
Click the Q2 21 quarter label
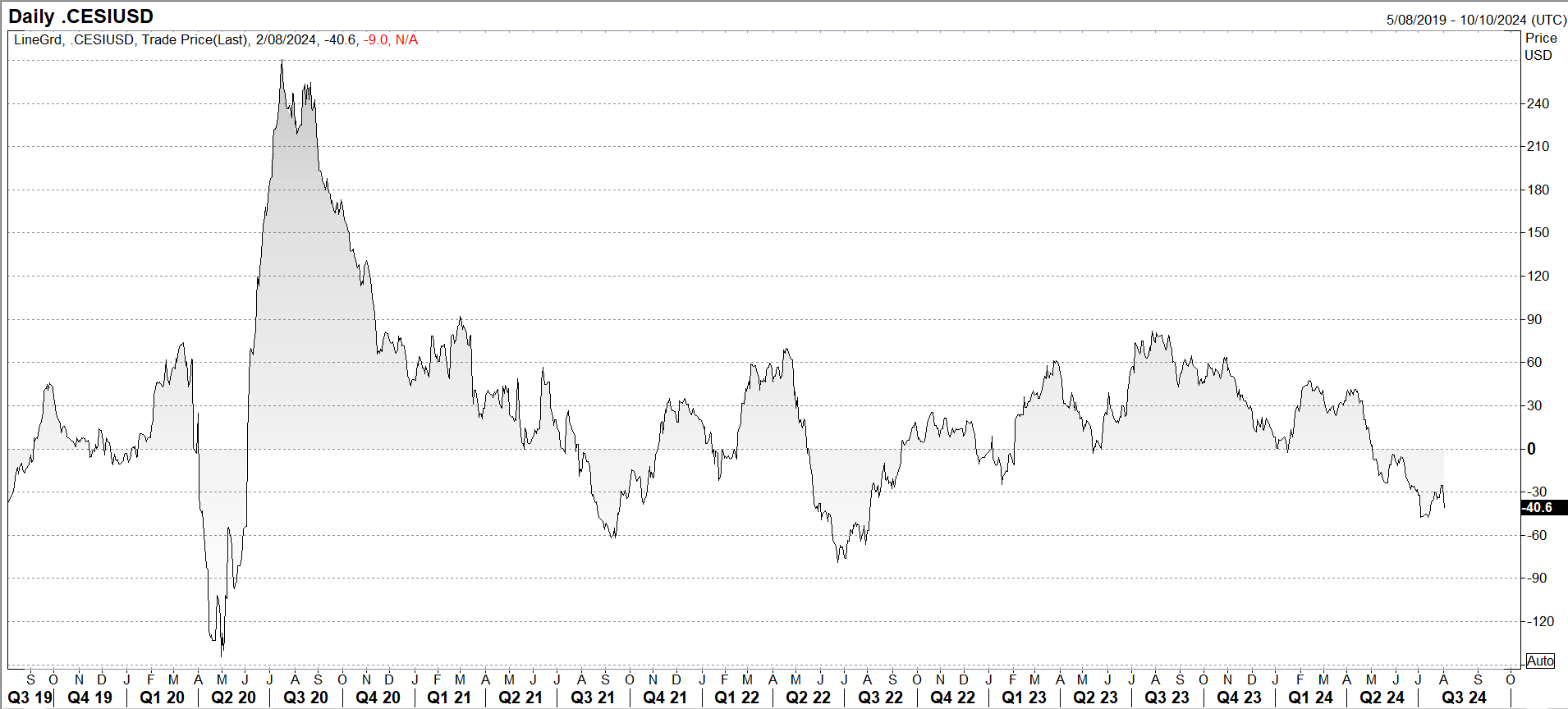point(520,698)
